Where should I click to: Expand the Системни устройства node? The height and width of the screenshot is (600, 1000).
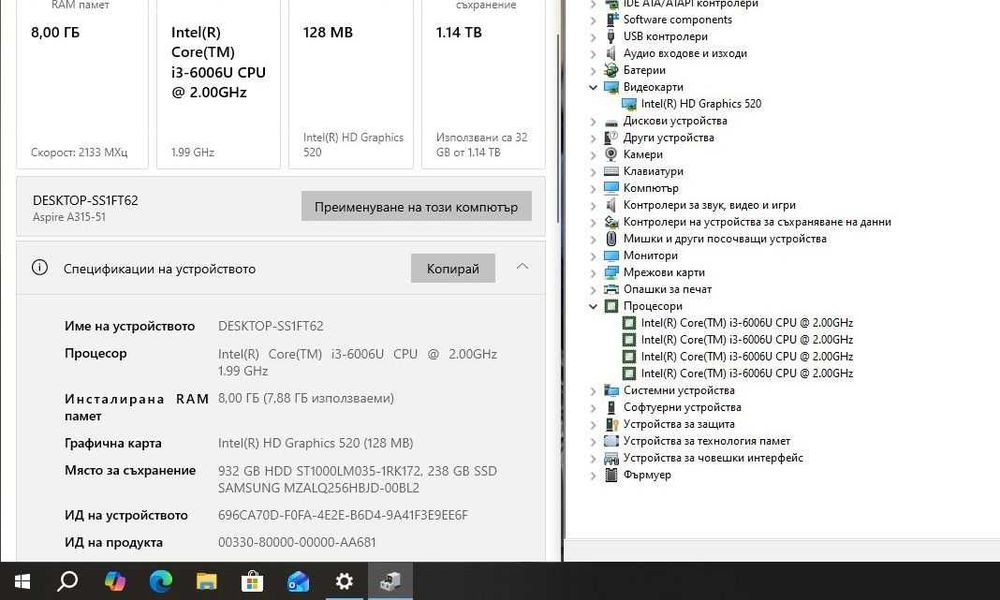pos(593,391)
